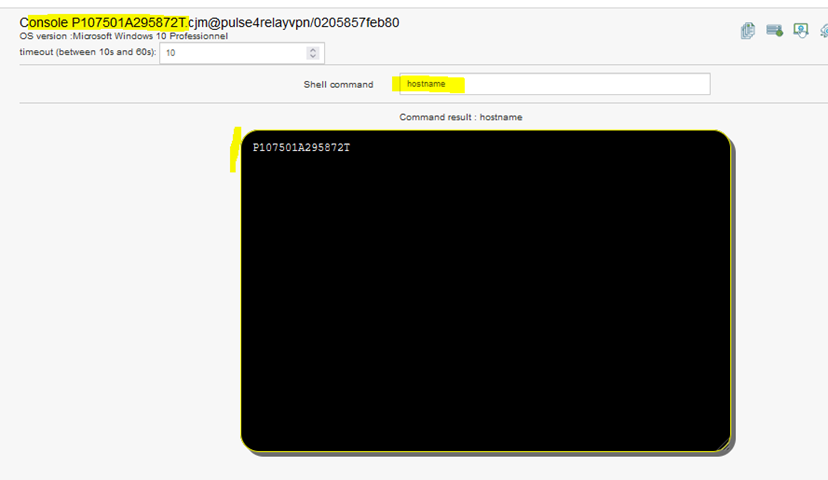The height and width of the screenshot is (480, 828).
Task: Click the black console output panel
Action: (x=485, y=300)
